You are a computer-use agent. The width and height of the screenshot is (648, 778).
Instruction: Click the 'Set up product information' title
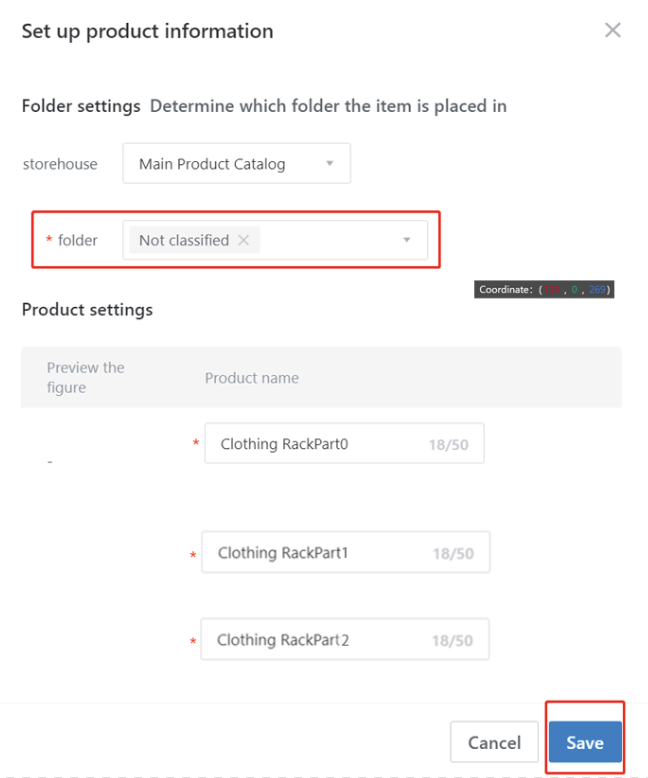pyautogui.click(x=147, y=31)
